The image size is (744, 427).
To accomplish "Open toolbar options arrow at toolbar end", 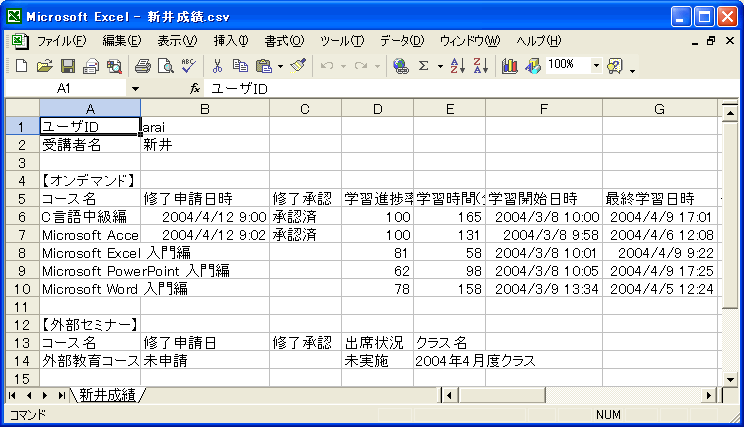I will 632,70.
